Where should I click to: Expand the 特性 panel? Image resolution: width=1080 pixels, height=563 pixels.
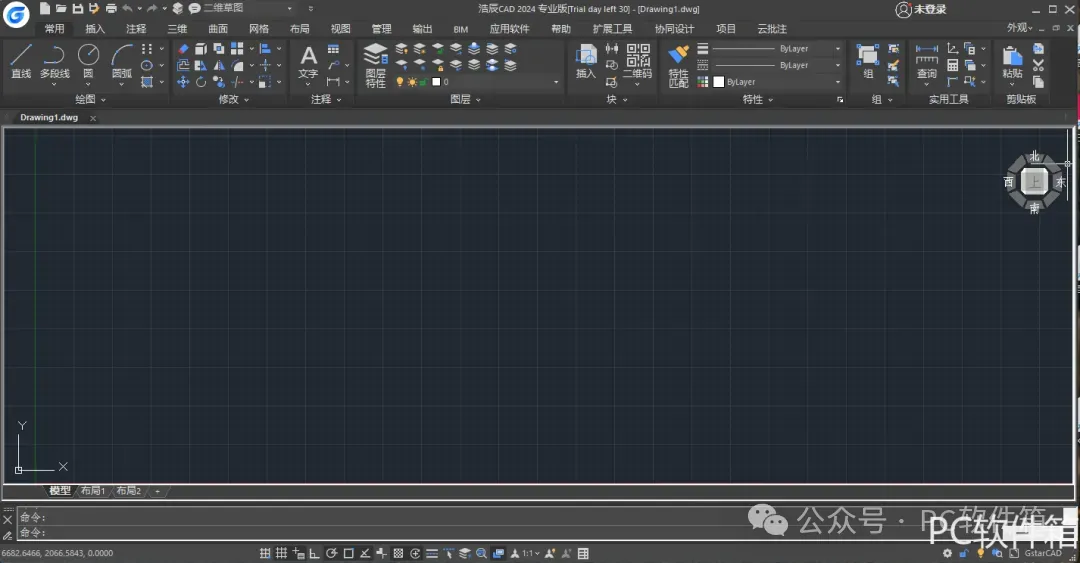(x=758, y=99)
